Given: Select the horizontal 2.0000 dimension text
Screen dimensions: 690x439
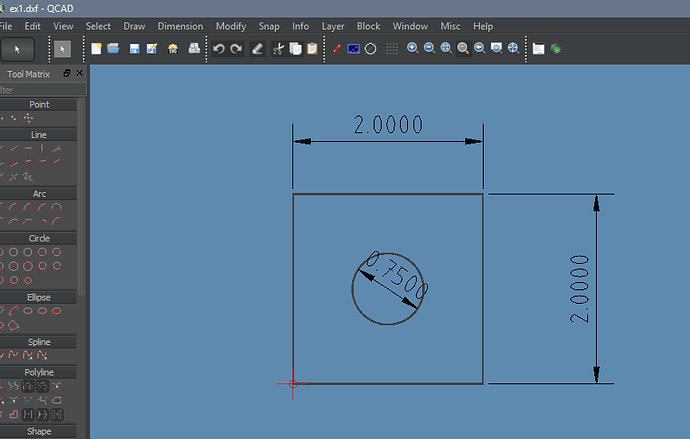Looking at the screenshot, I should pos(388,124).
